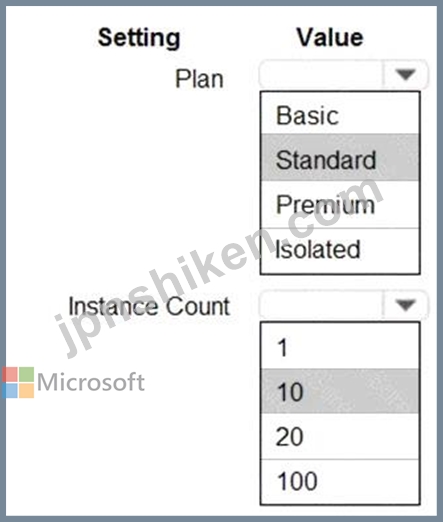Image resolution: width=443 pixels, height=522 pixels.
Task: Choose the Standard plan option
Action: 340,157
